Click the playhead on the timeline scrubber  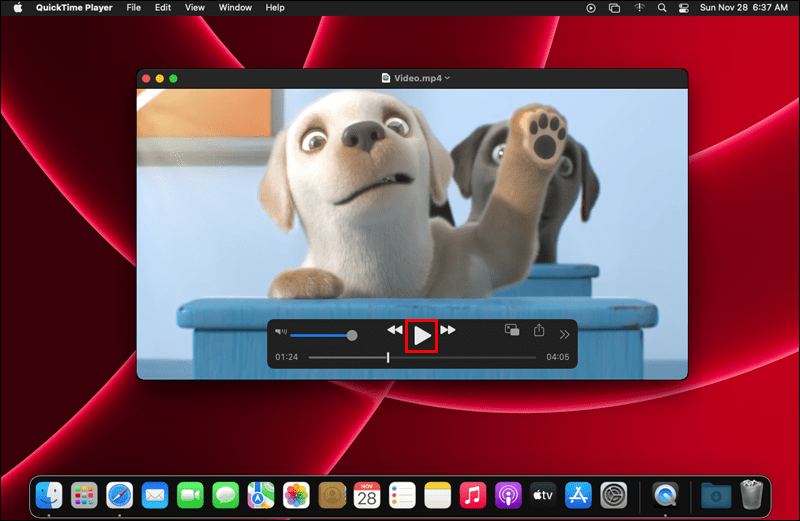coord(388,357)
